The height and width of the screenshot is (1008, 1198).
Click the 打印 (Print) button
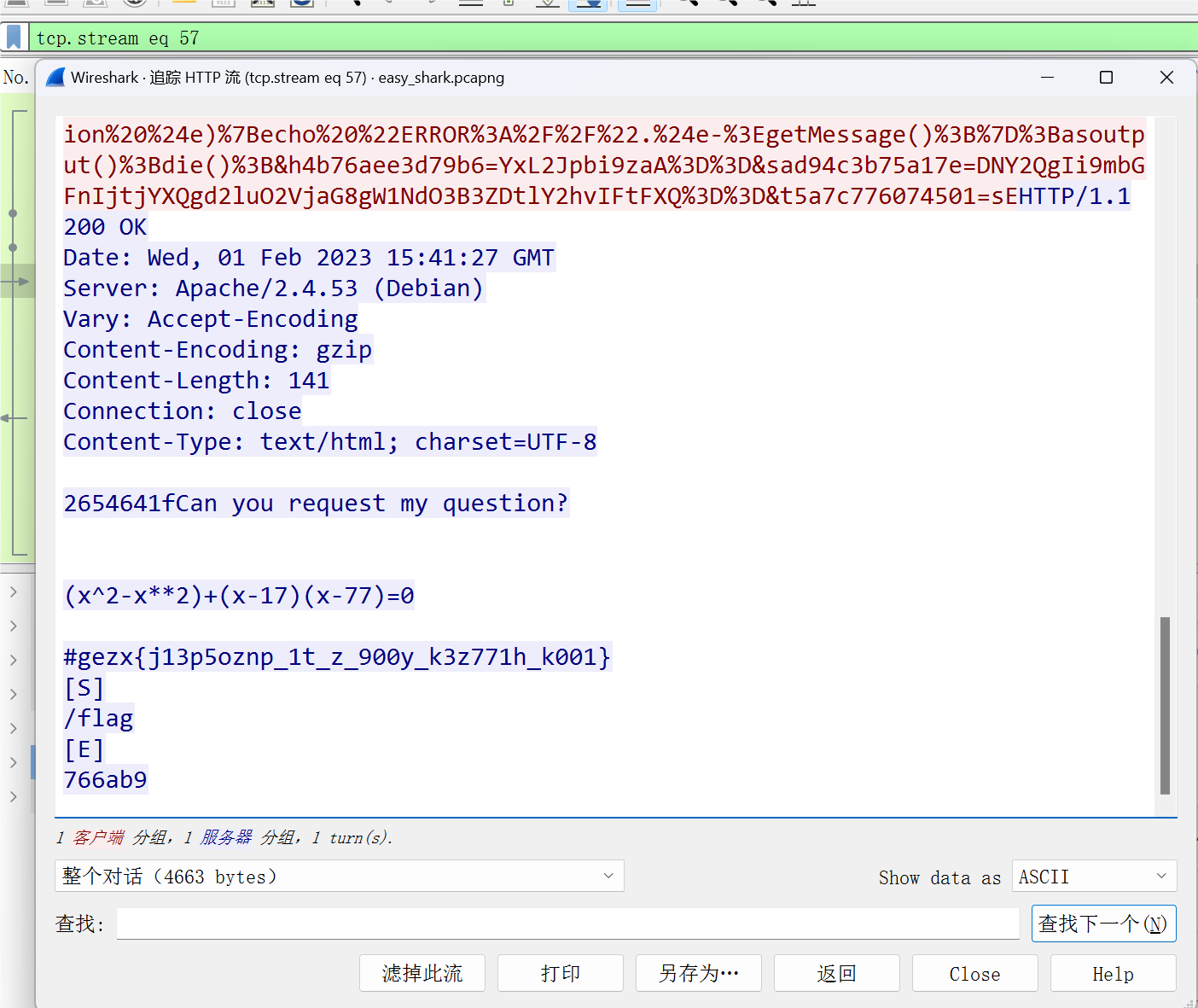click(561, 973)
